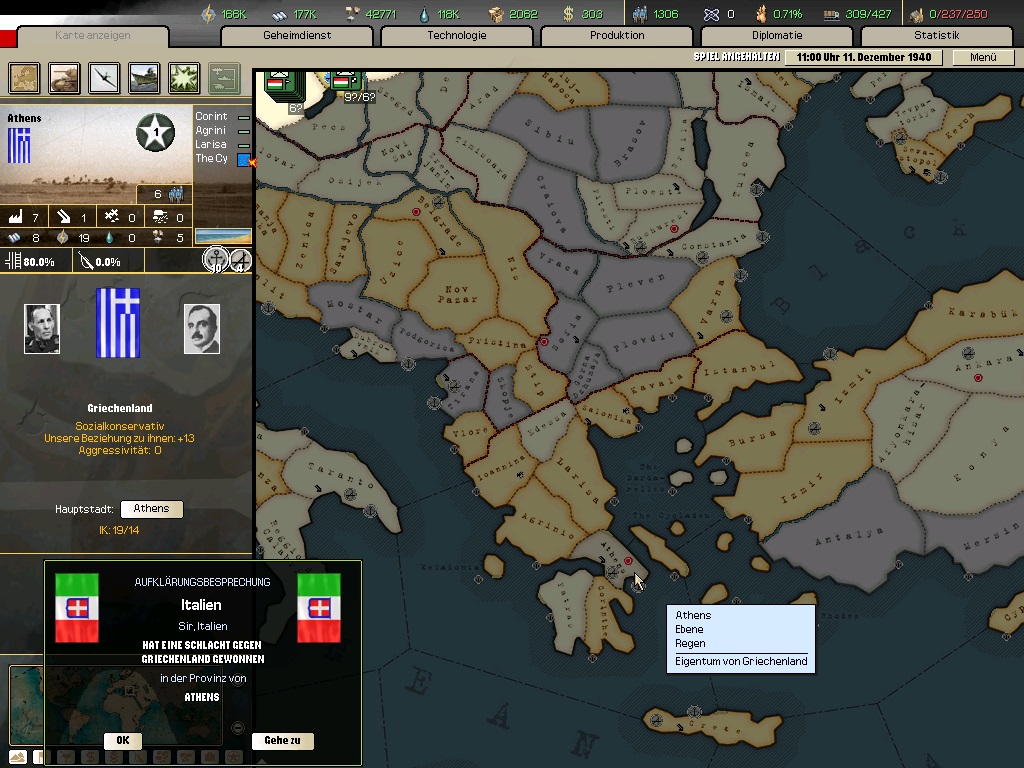Open the Produktion tab
Screen dimensions: 1024x768
[x=617, y=36]
